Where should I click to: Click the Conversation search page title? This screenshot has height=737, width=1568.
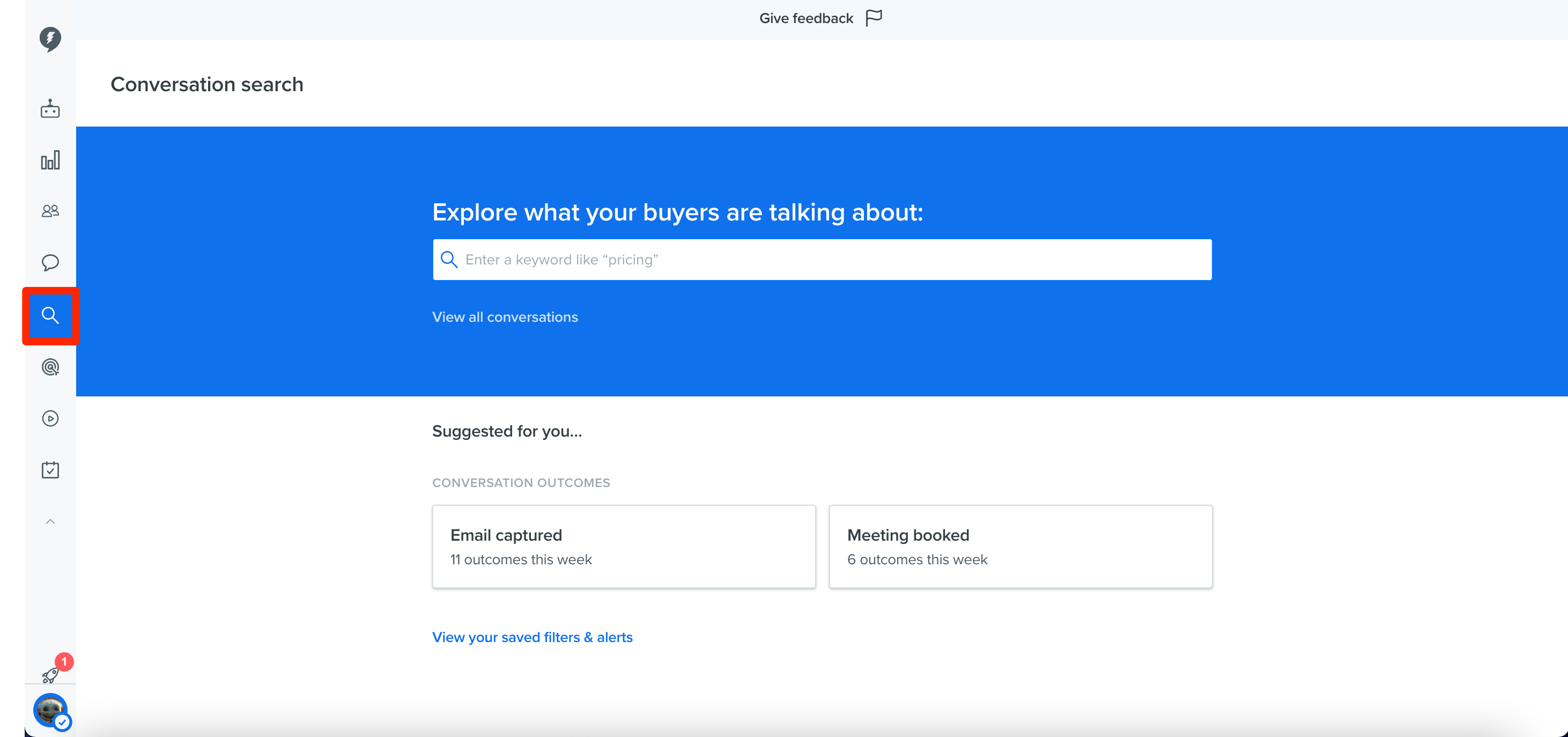[x=207, y=84]
